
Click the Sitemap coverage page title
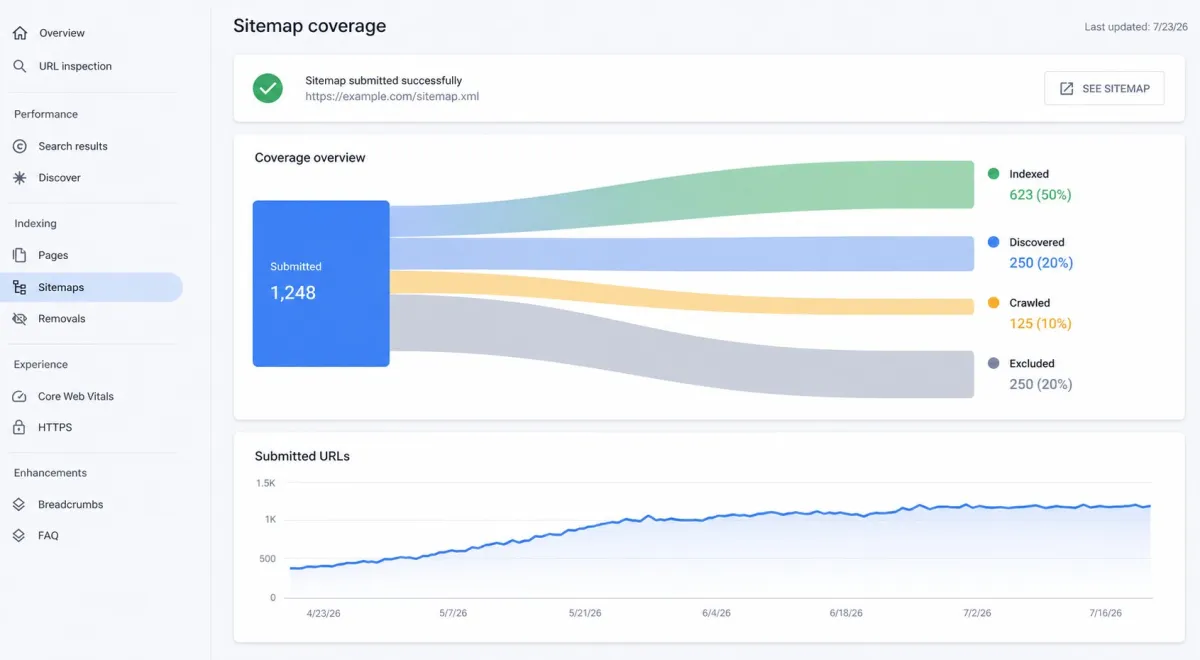click(x=309, y=26)
